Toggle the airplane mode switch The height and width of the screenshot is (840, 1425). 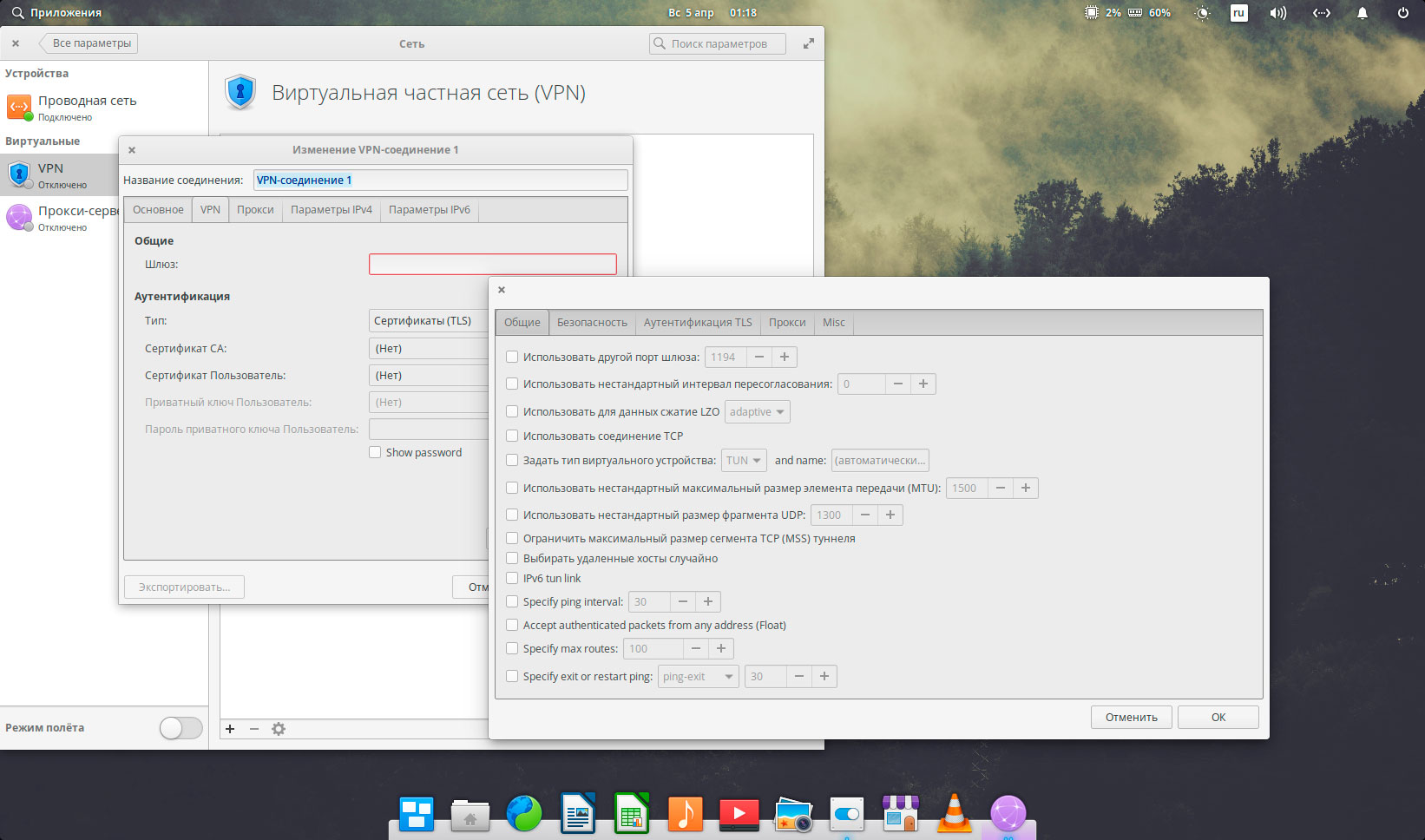pos(181,728)
